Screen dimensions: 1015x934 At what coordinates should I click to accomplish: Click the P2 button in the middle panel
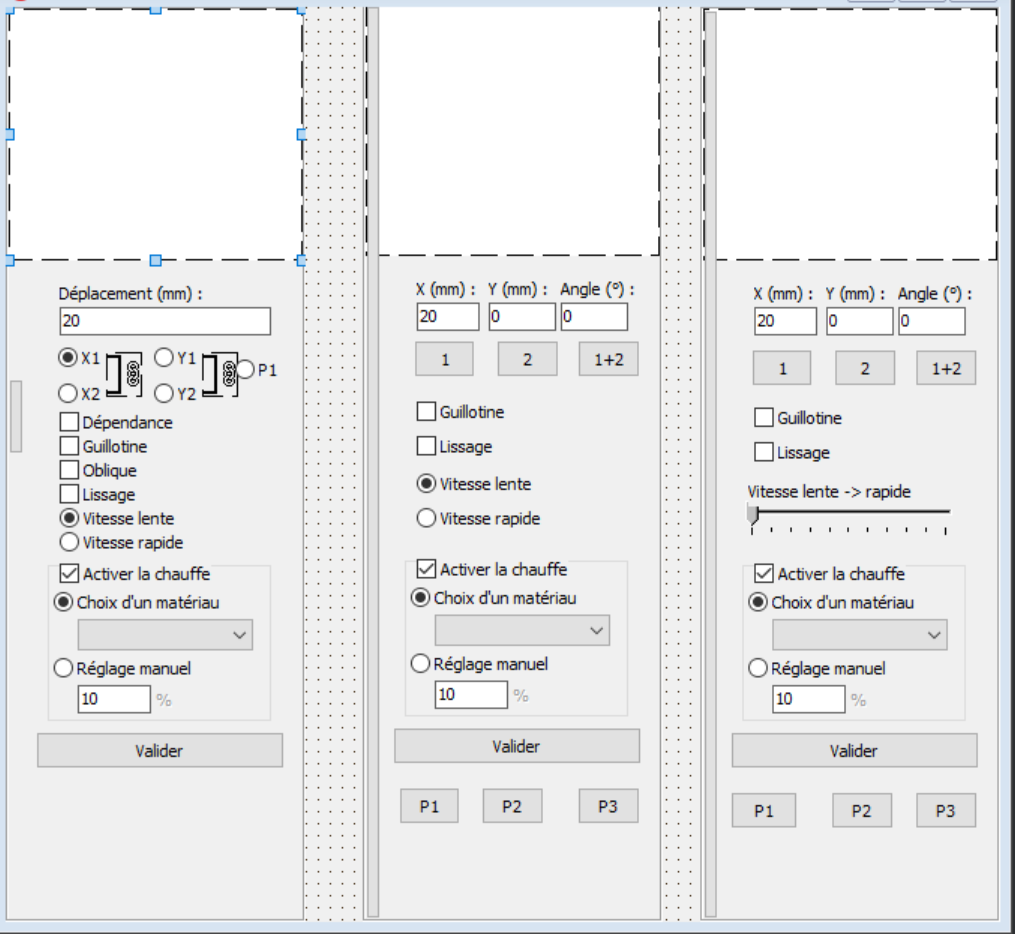tap(512, 806)
